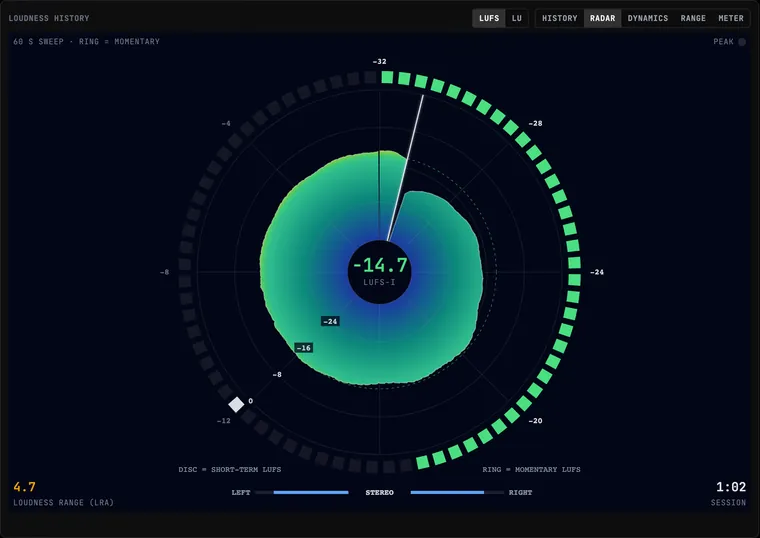760x538 pixels.
Task: Click the STEREO label
Action: point(380,492)
